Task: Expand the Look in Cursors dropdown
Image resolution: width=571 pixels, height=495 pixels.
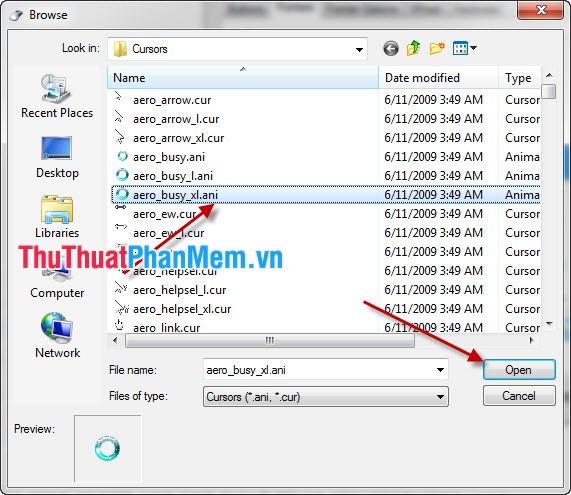Action: click(359, 49)
